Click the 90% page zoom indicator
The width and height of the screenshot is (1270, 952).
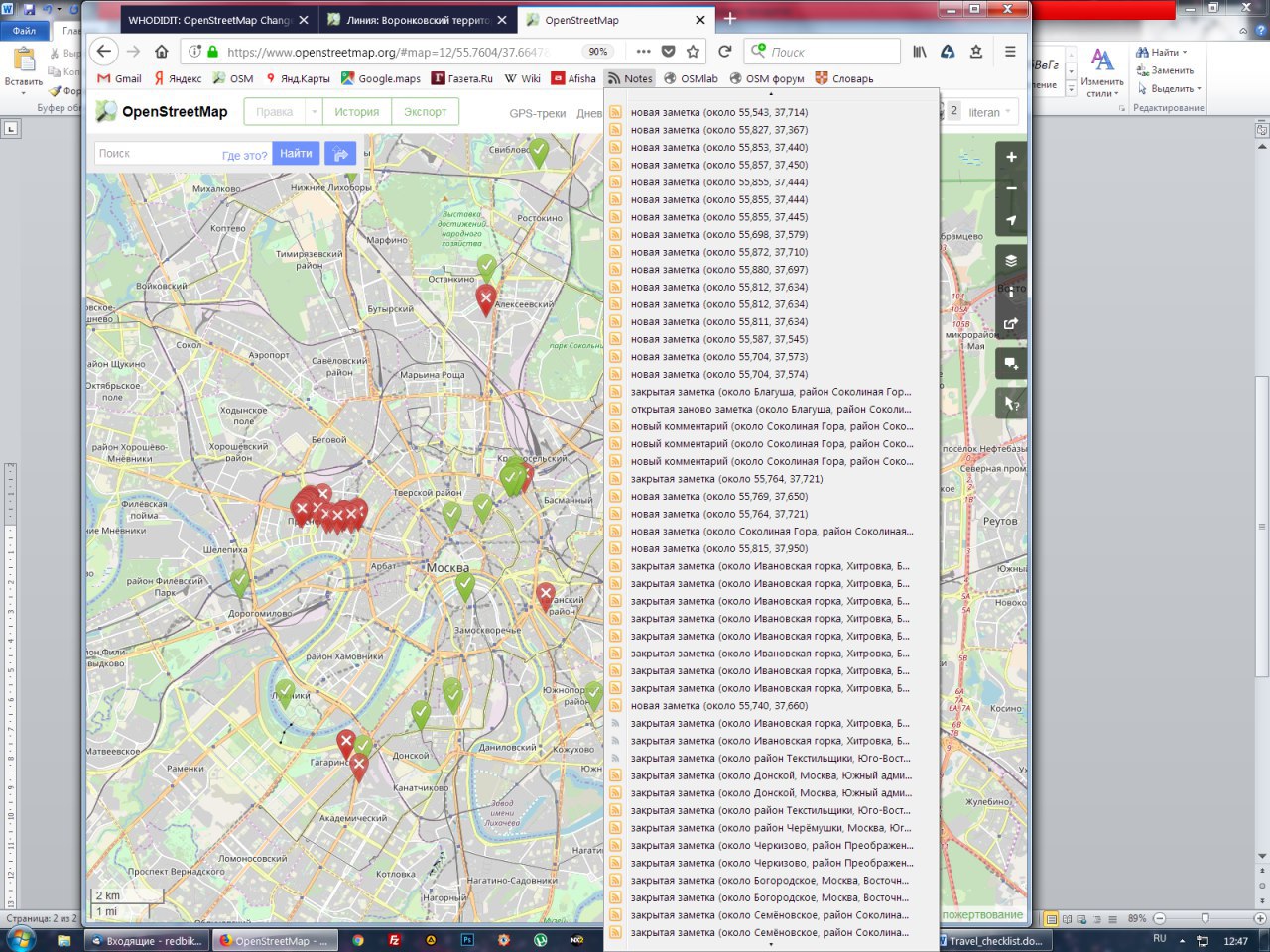(x=597, y=52)
